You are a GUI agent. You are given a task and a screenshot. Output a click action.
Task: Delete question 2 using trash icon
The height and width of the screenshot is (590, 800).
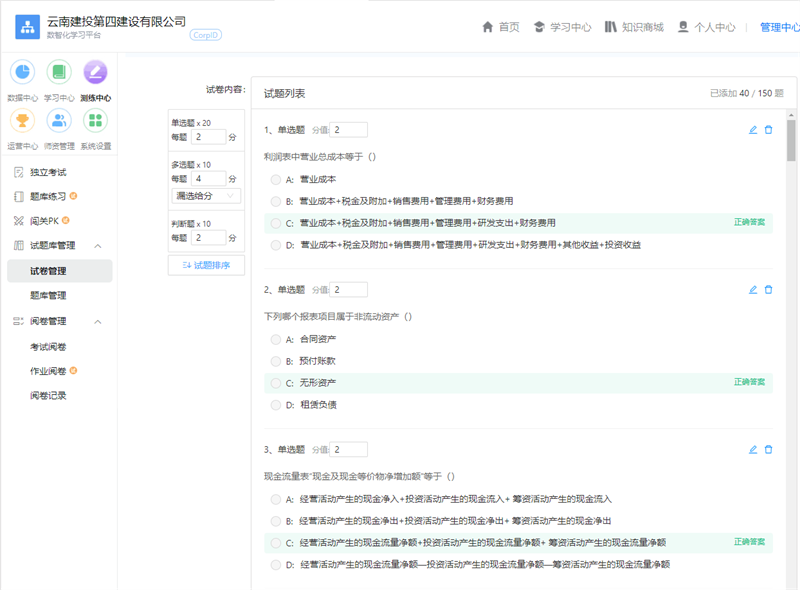[x=768, y=290]
